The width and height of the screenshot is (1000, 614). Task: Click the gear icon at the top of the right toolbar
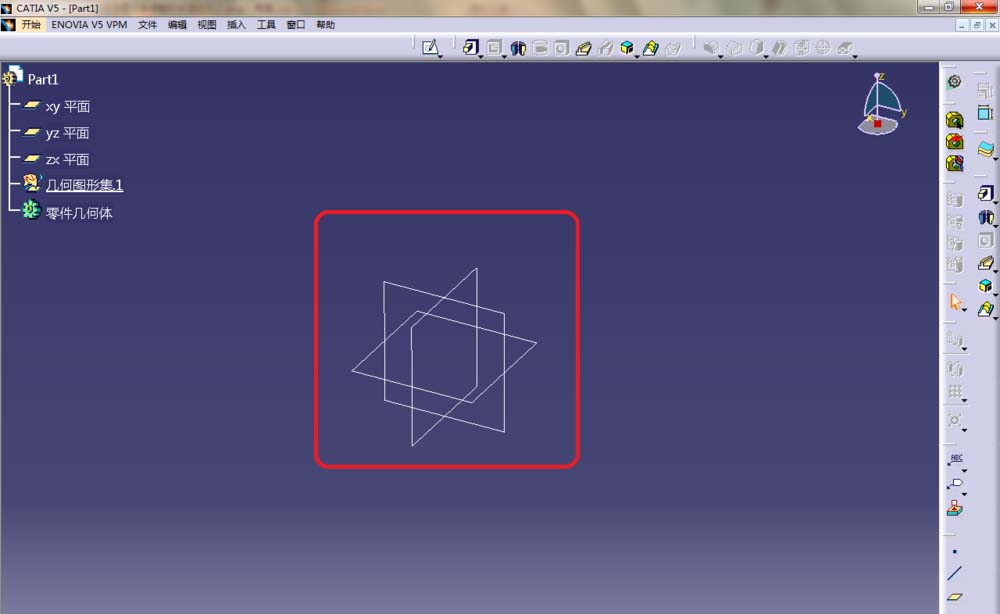click(955, 81)
